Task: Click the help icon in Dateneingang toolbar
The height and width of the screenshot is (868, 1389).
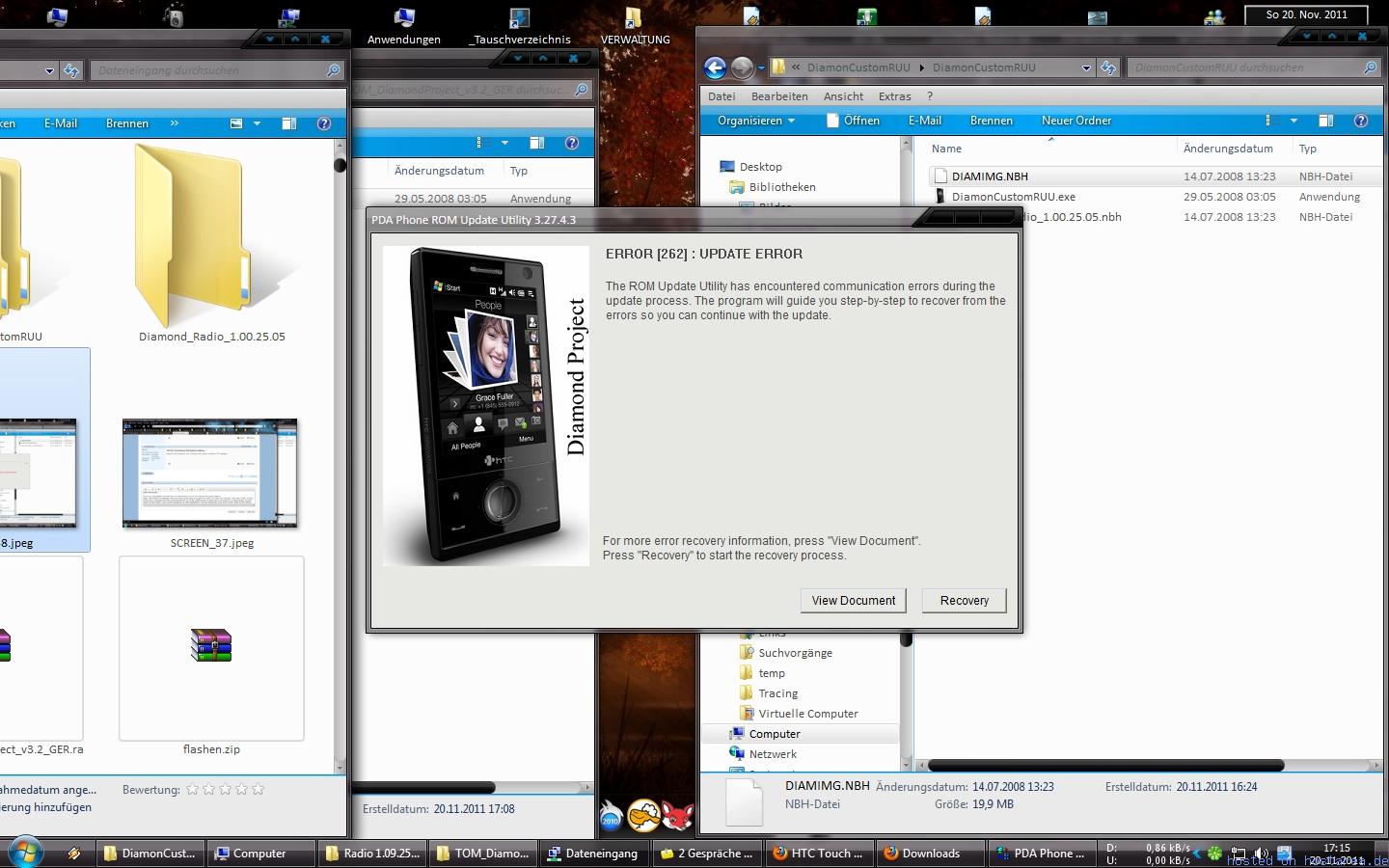Action: pos(324,123)
